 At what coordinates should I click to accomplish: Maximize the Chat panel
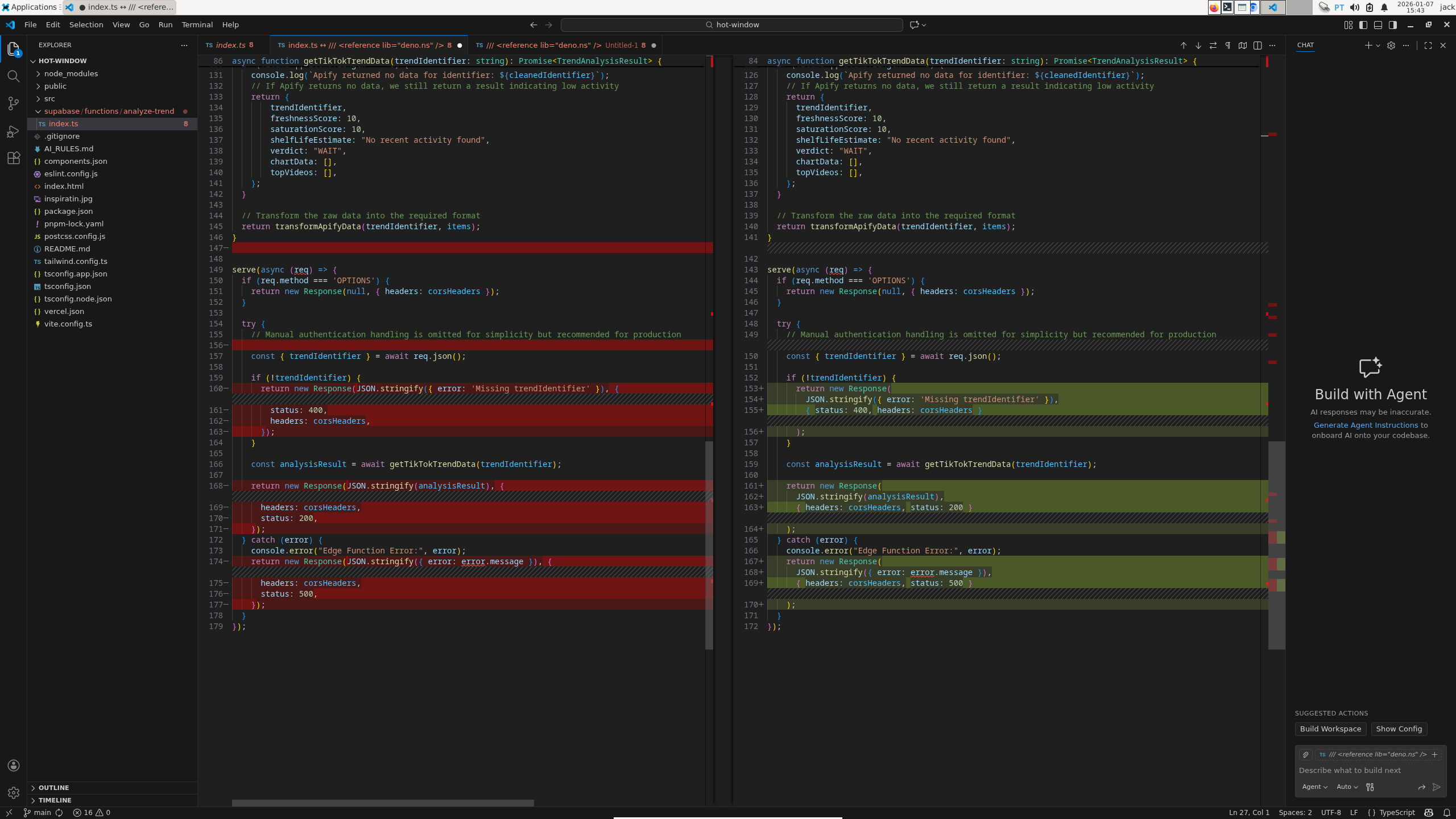point(1428,45)
